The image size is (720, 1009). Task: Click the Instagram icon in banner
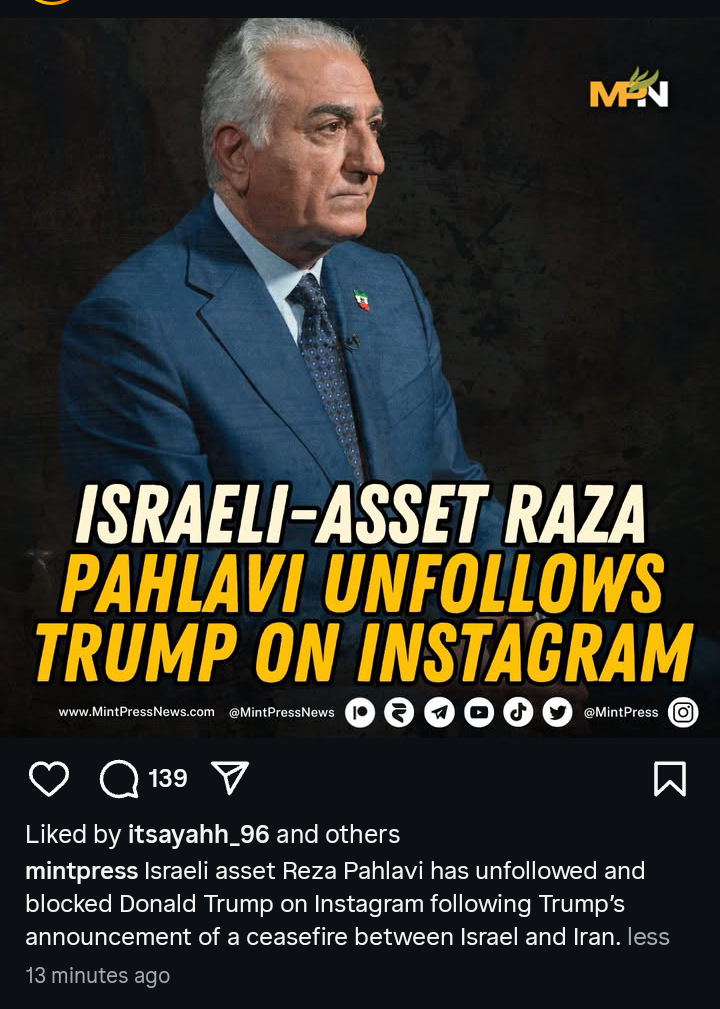click(683, 713)
